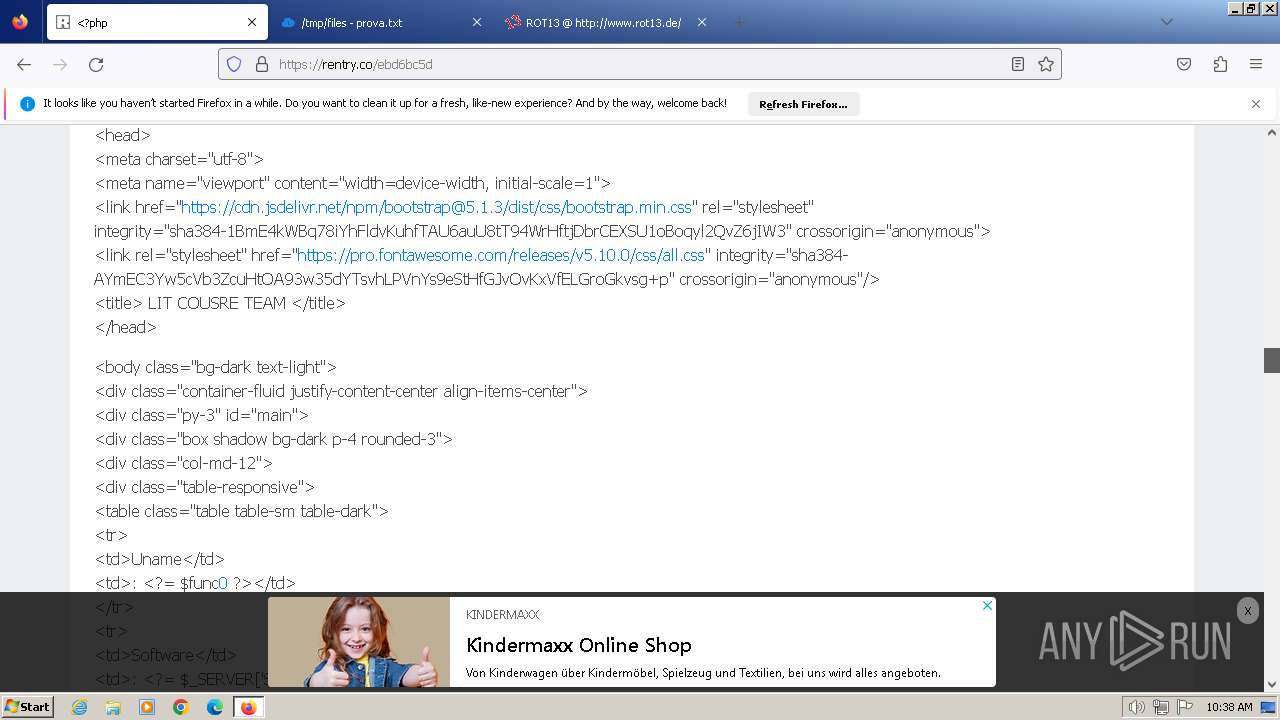Open the fontawesome all.css link
Viewport: 1280px width, 720px height.
click(501, 255)
